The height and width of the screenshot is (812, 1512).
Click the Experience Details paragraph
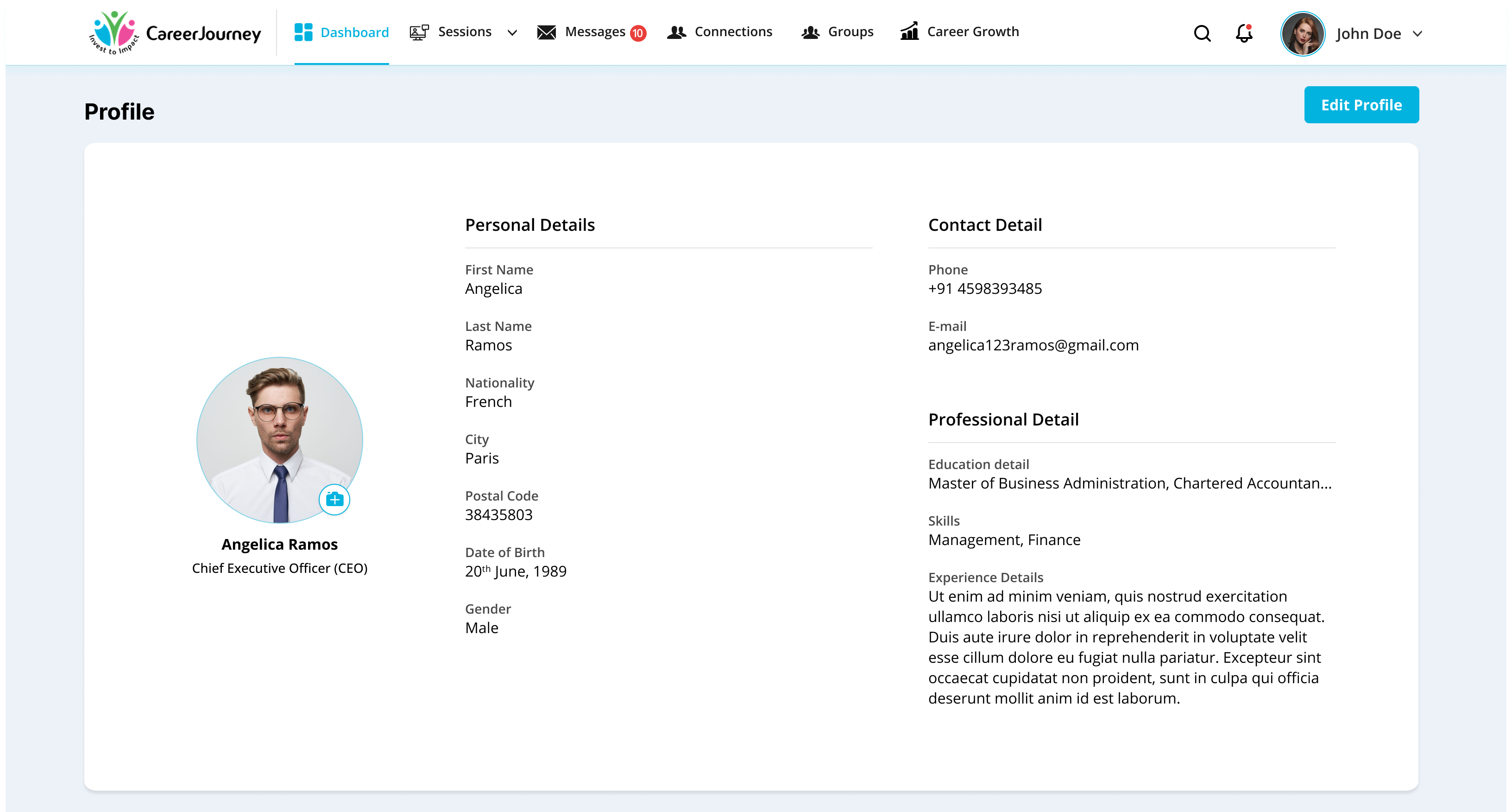(1127, 647)
